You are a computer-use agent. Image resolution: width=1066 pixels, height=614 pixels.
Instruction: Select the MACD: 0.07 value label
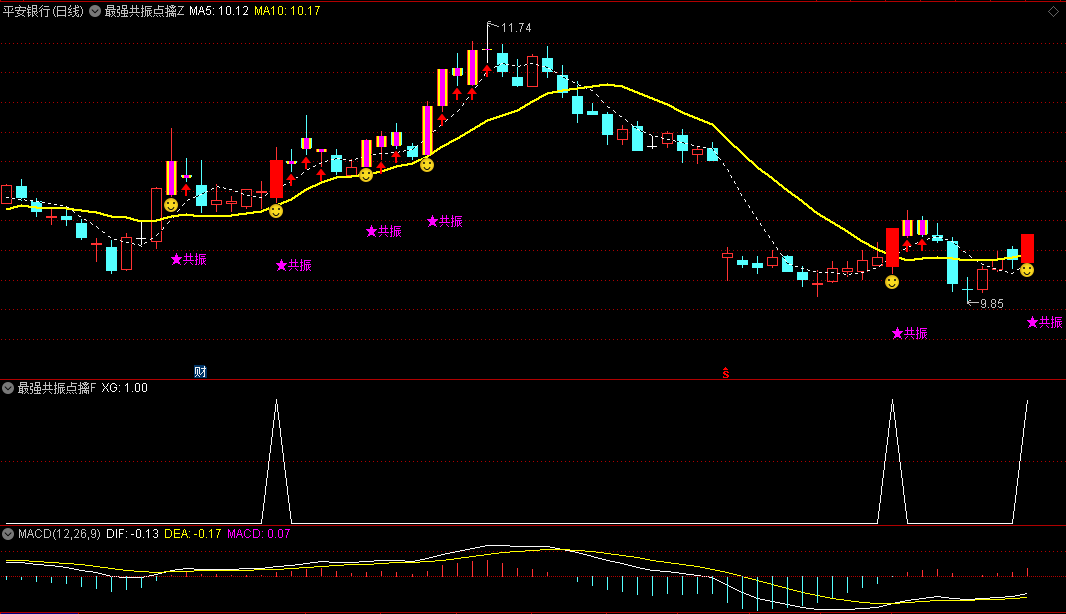pos(258,534)
